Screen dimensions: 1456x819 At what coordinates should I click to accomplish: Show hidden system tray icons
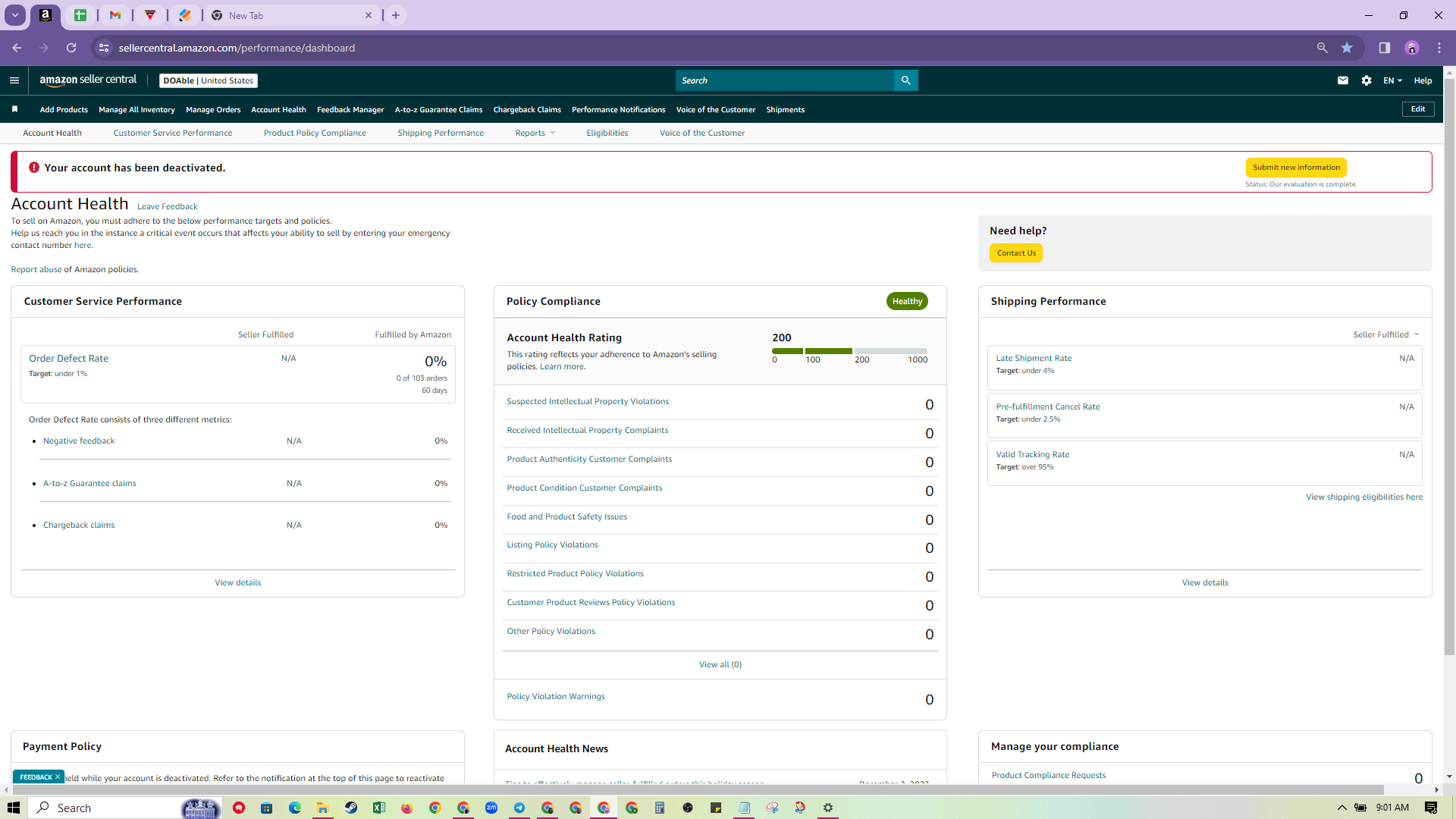click(x=1341, y=808)
